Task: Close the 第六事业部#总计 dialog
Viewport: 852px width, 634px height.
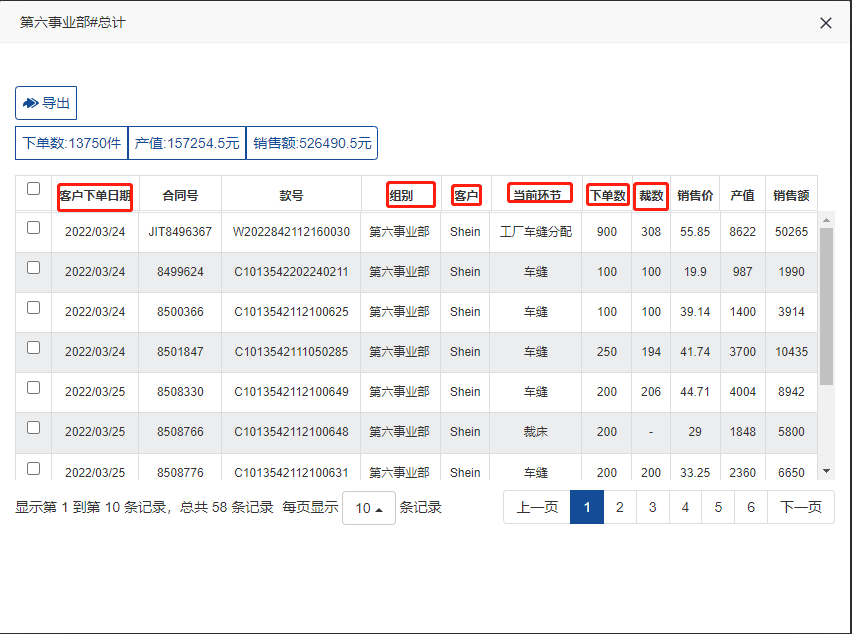Action: 826,23
